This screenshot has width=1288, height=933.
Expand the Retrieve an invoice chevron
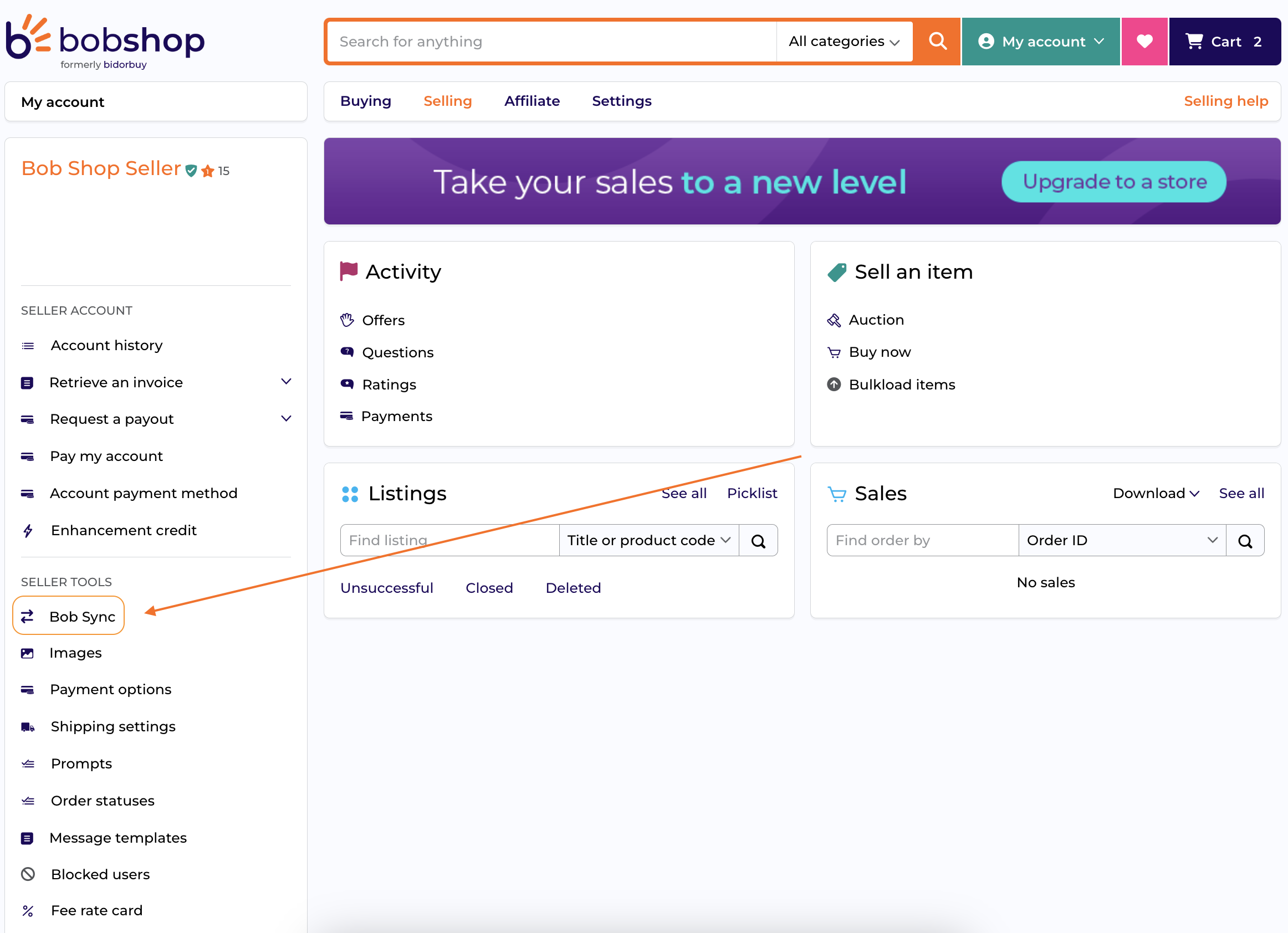tap(286, 382)
